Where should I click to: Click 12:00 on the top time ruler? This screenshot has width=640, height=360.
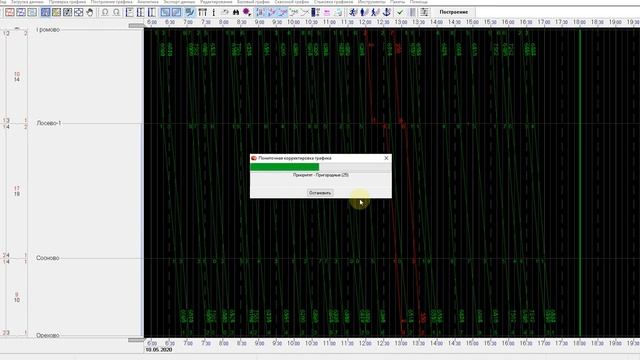pos(365,22)
